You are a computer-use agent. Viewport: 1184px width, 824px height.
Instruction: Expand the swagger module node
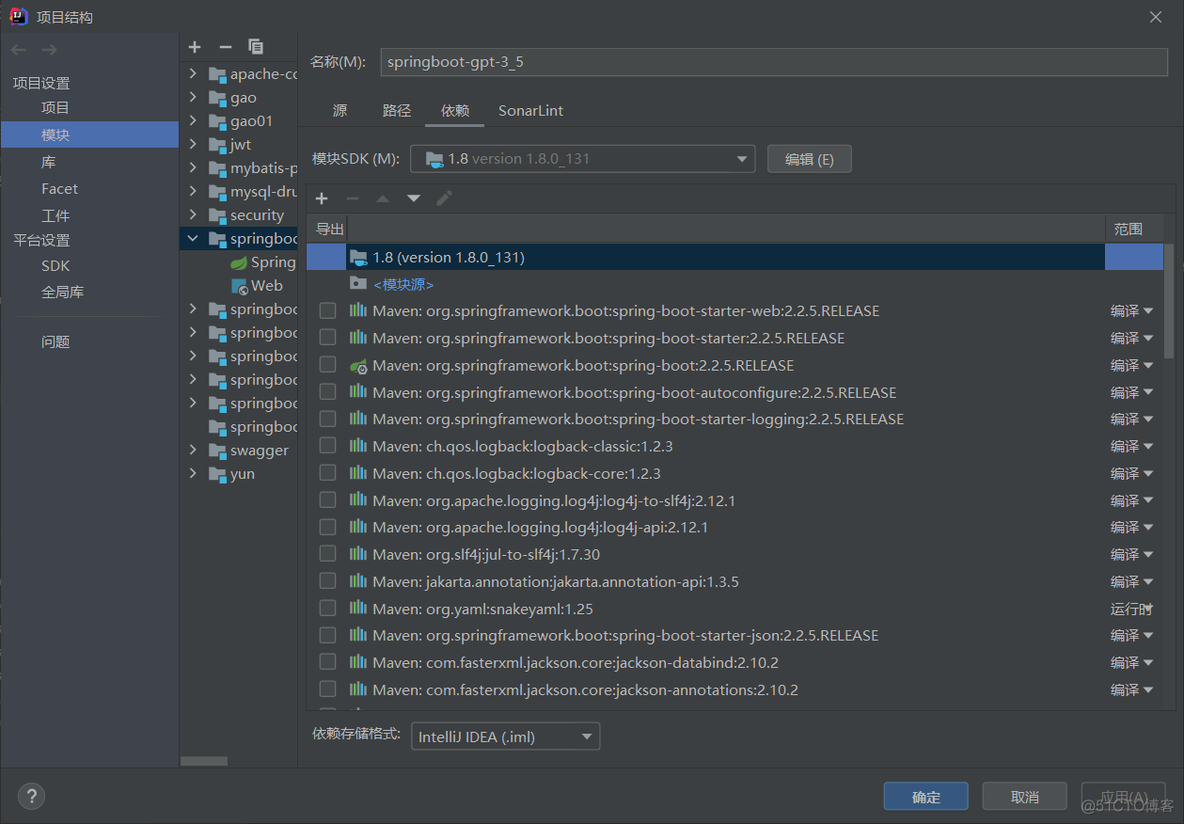193,450
